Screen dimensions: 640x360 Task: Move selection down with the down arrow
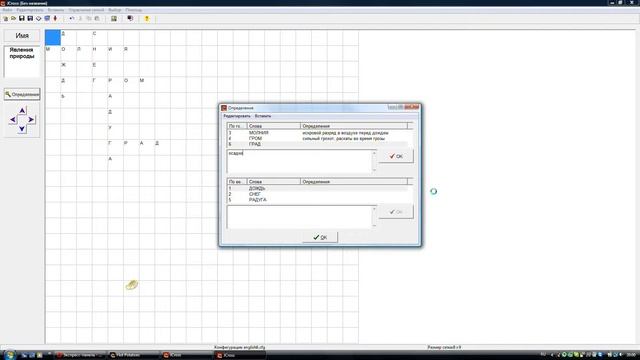(x=22, y=129)
